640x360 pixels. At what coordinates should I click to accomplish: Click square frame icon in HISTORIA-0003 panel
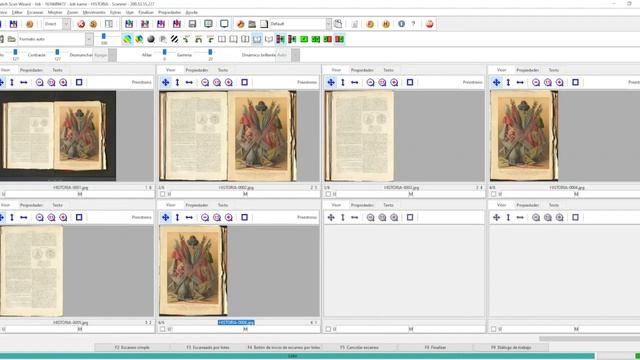pyautogui.click(x=410, y=82)
